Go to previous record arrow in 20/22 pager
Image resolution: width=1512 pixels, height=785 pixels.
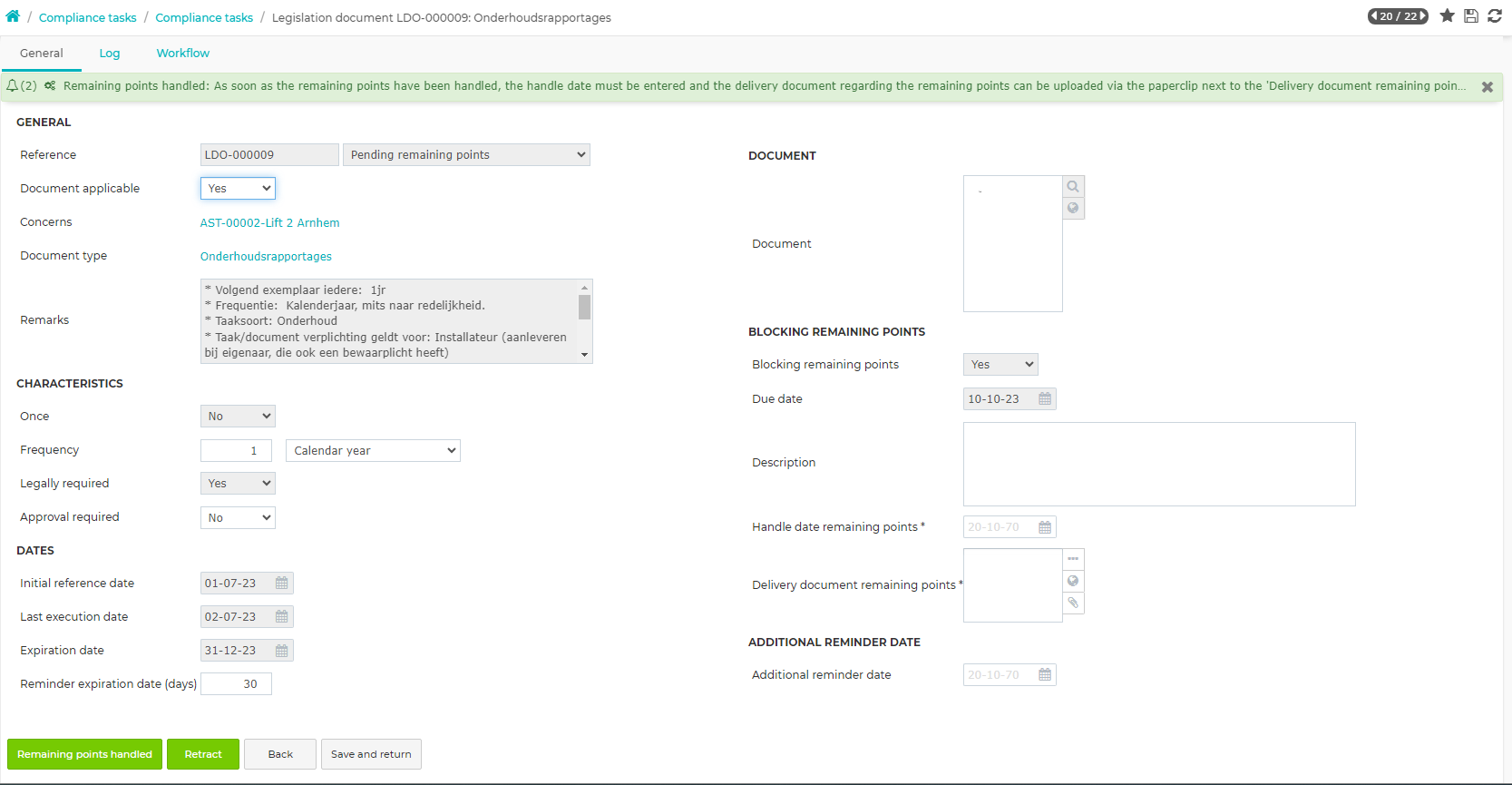(1375, 16)
